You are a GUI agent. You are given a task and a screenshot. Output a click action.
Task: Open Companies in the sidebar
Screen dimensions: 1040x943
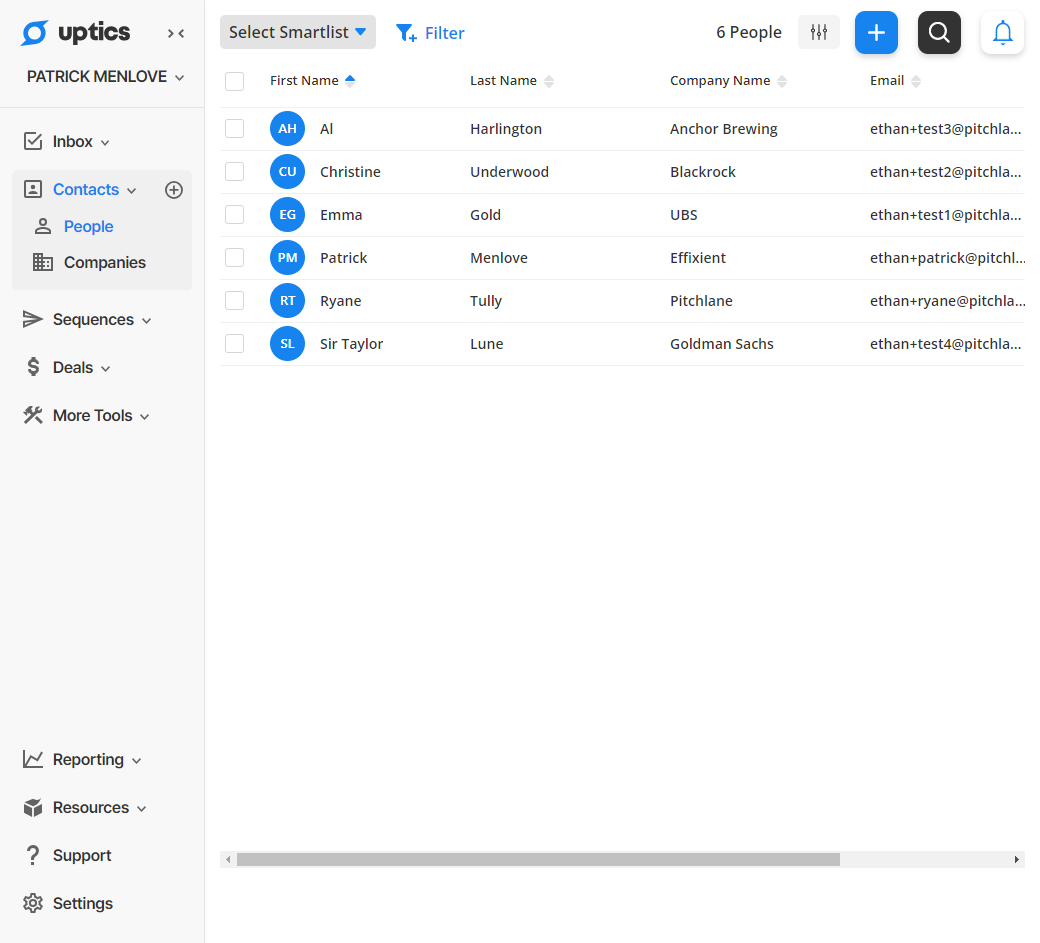[105, 263]
